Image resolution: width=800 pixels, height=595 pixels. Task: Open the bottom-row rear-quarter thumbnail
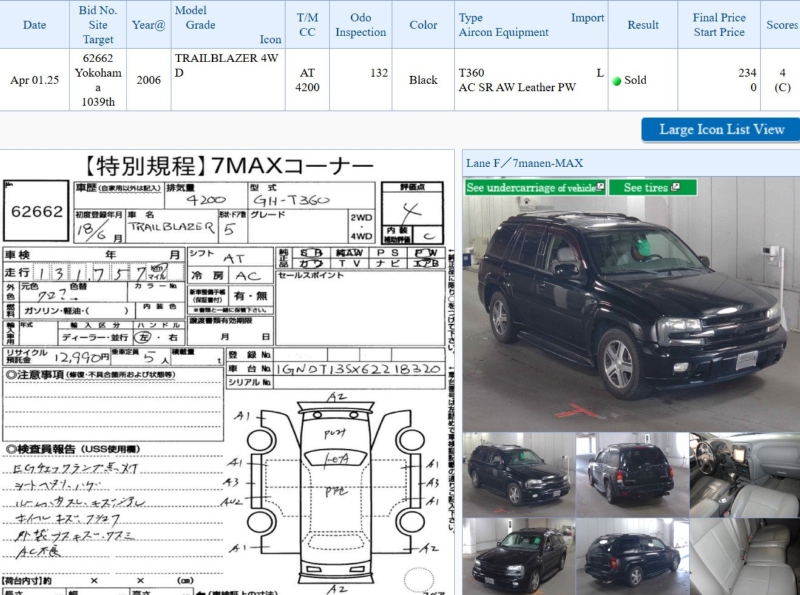point(631,556)
